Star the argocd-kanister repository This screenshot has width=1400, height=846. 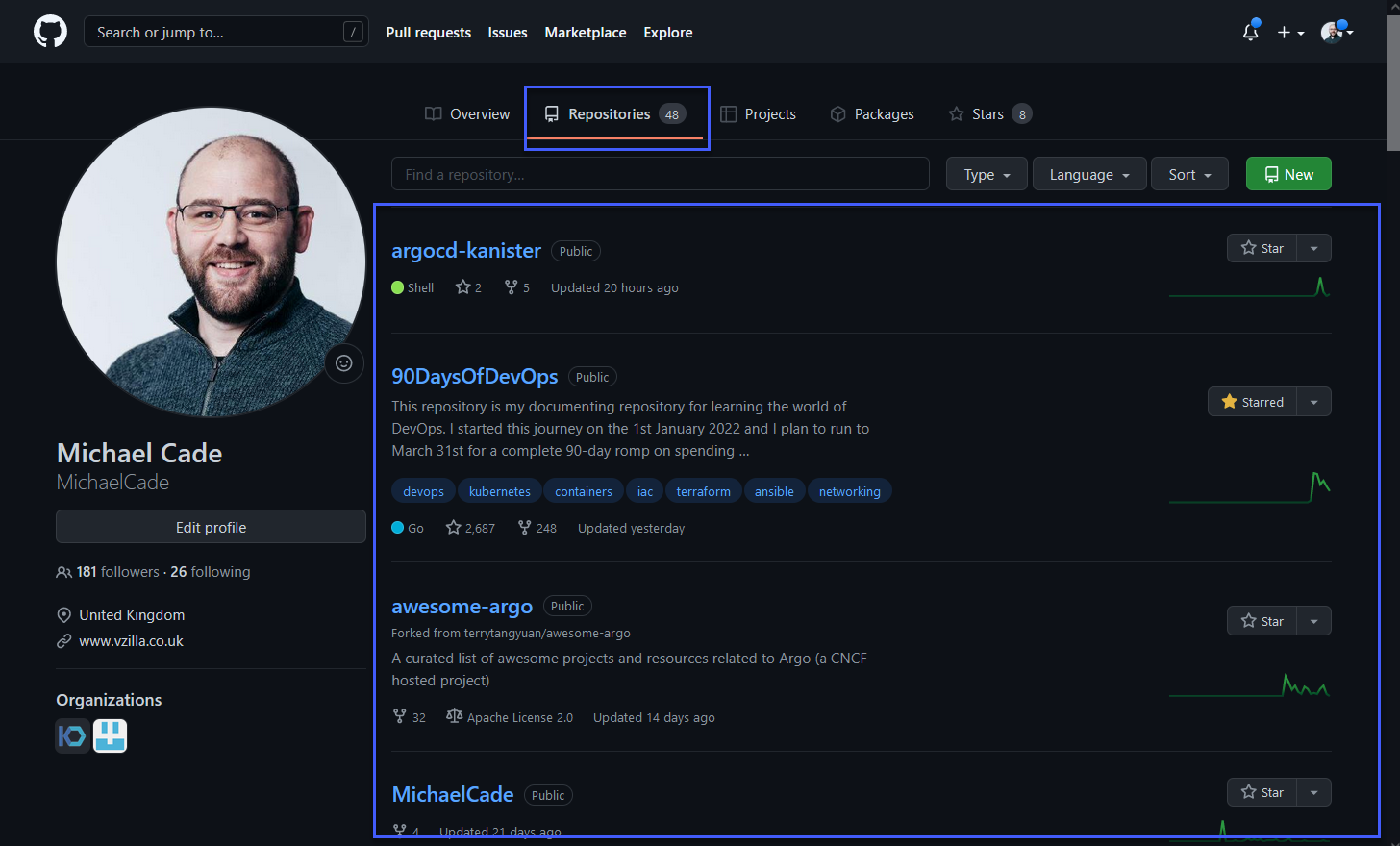coord(1262,247)
